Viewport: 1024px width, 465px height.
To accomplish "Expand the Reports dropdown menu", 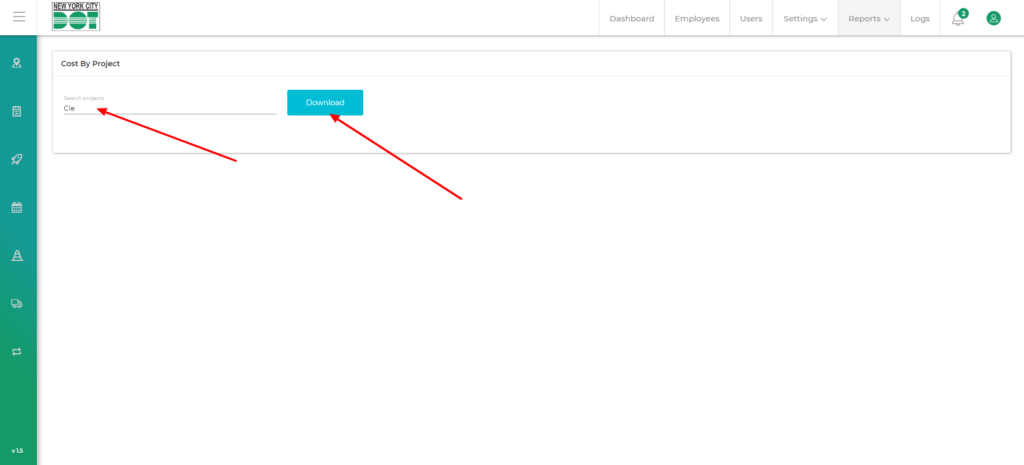I will [868, 18].
